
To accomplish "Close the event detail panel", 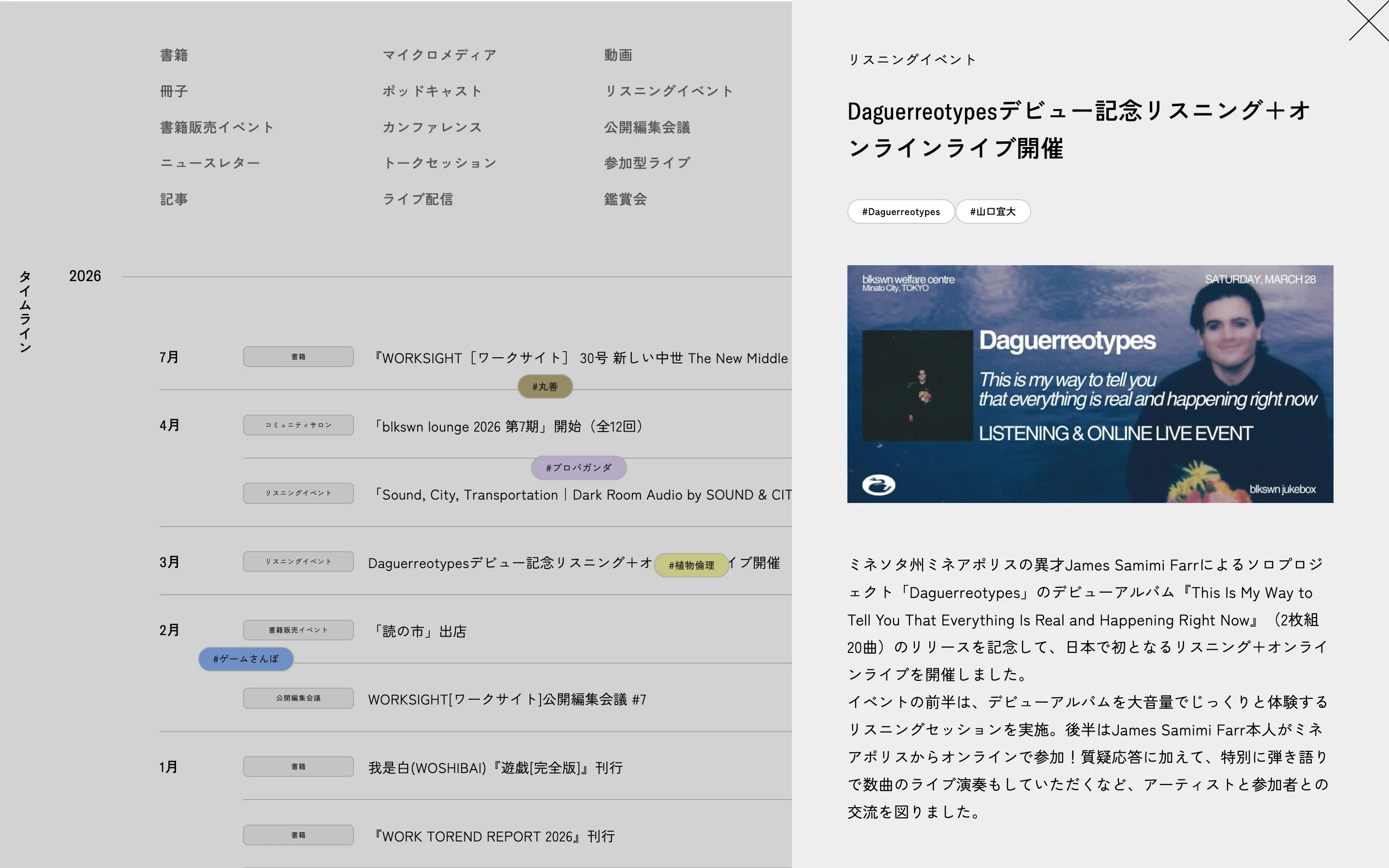I will pyautogui.click(x=1369, y=21).
